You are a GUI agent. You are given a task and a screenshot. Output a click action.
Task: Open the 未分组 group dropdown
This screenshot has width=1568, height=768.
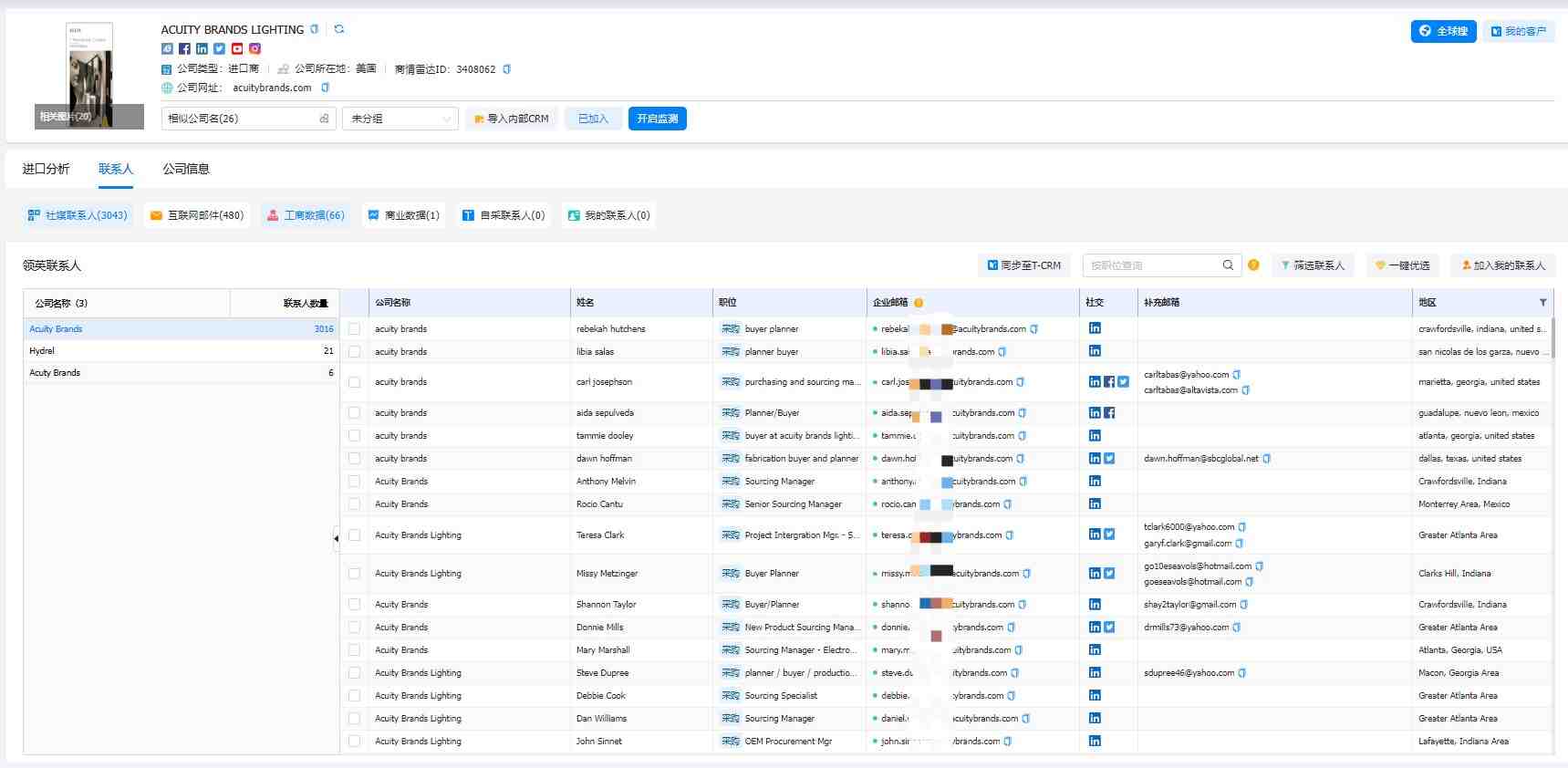(400, 119)
